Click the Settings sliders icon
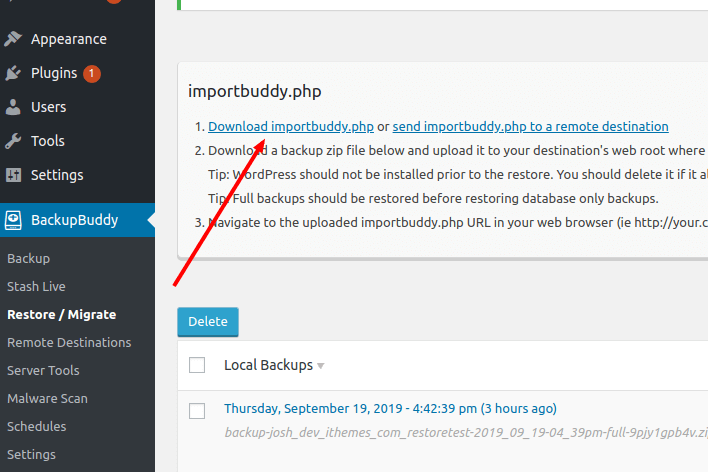This screenshot has height=472, width=708. (13, 175)
